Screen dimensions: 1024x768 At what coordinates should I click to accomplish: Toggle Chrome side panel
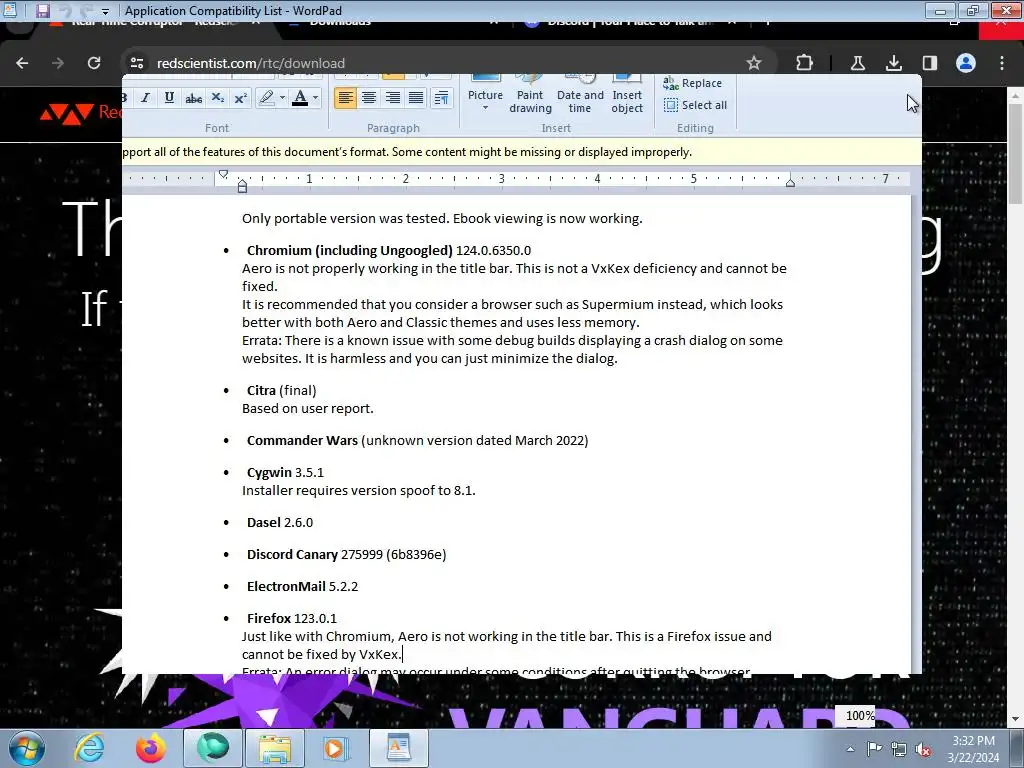(929, 63)
